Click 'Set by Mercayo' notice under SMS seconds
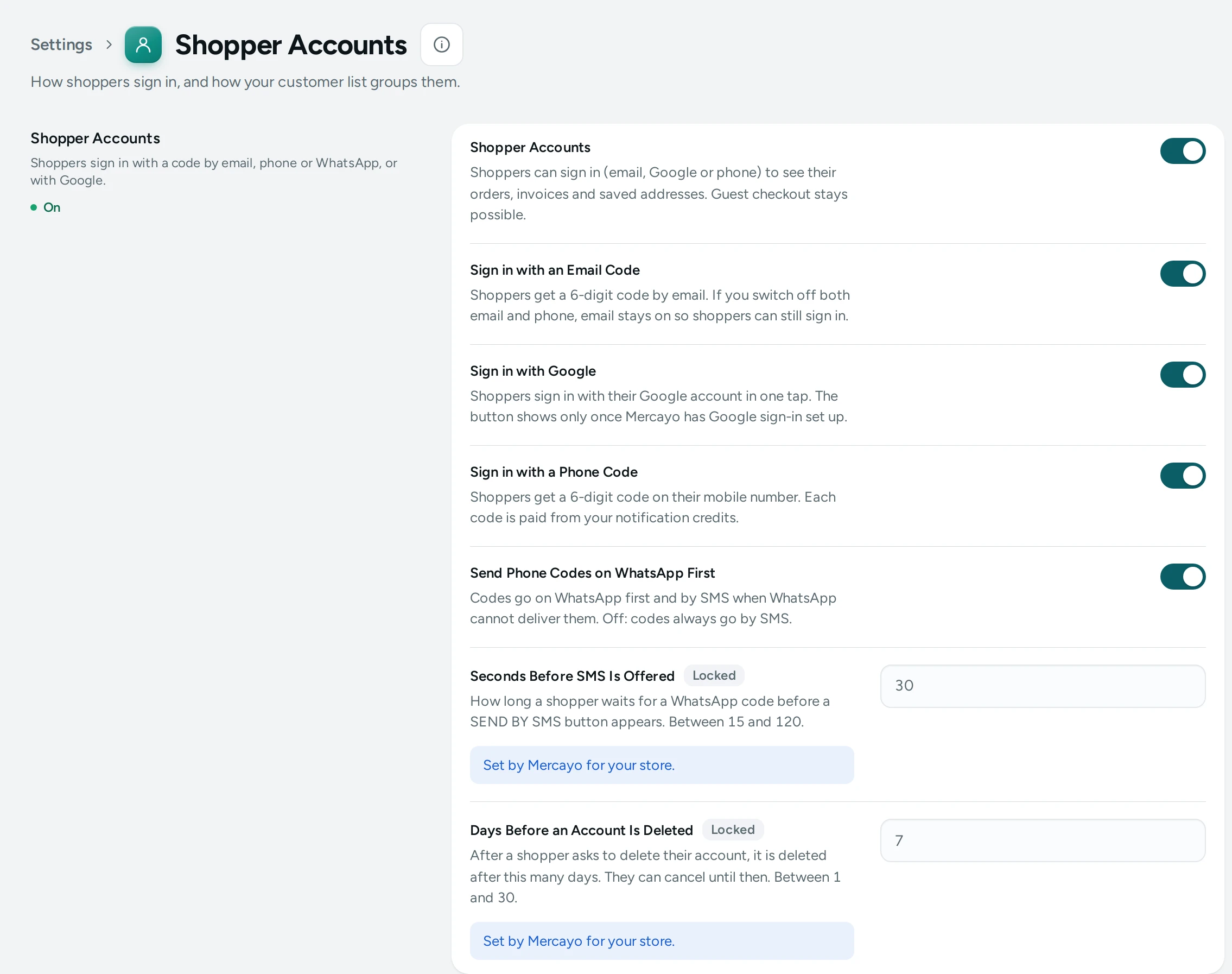The image size is (1232, 974). tap(662, 766)
